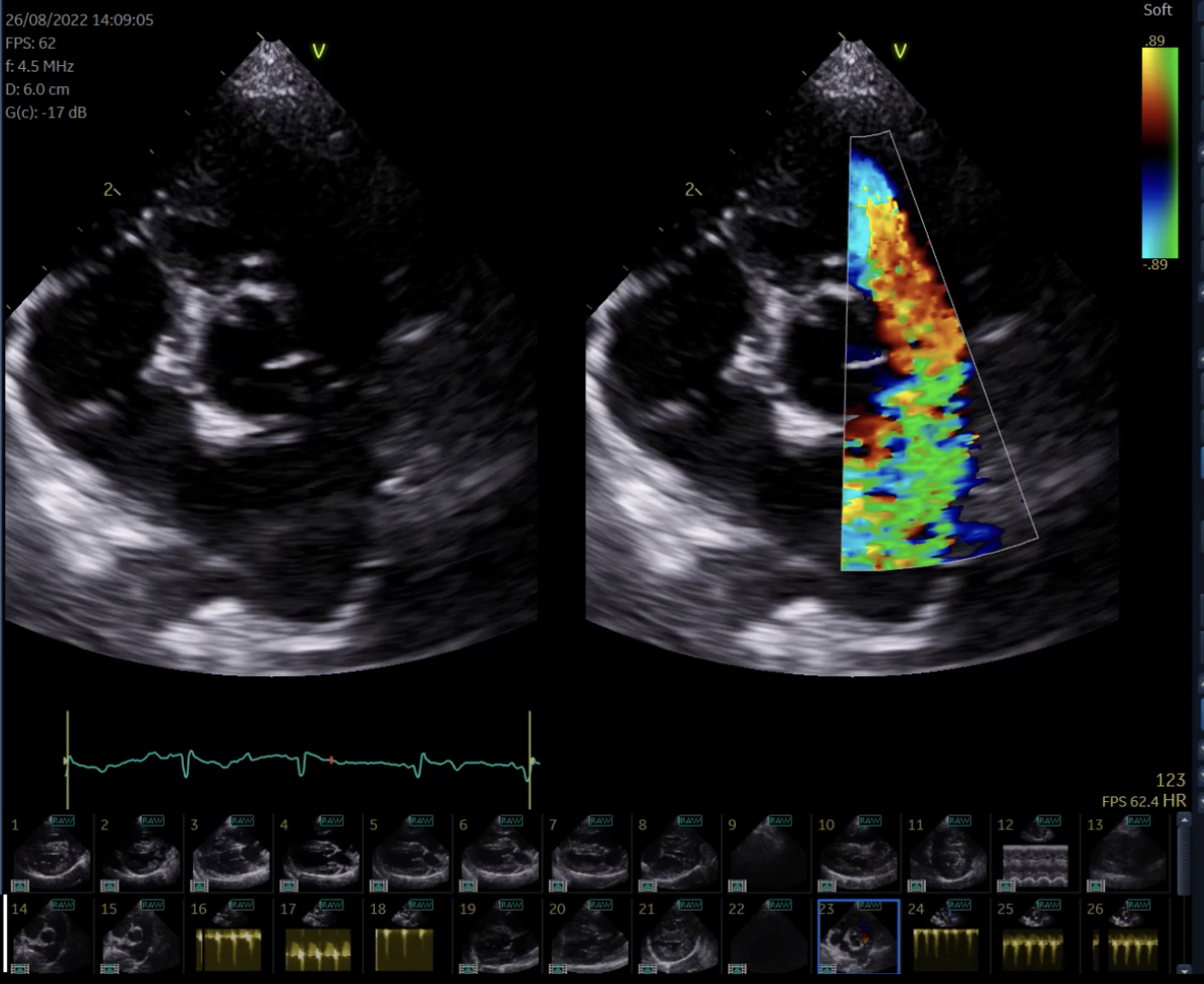Click the red marker on the ECG trace
This screenshot has width=1204, height=984.
point(332,760)
